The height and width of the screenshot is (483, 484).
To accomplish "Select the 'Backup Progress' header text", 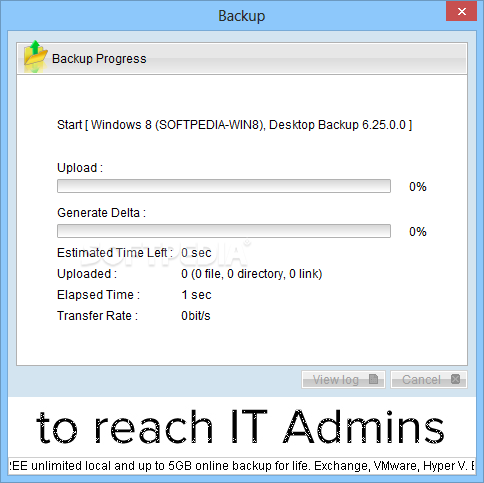I will click(x=99, y=59).
